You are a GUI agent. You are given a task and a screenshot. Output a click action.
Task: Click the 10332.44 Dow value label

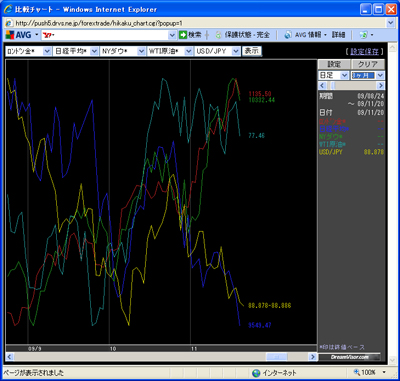click(x=262, y=100)
